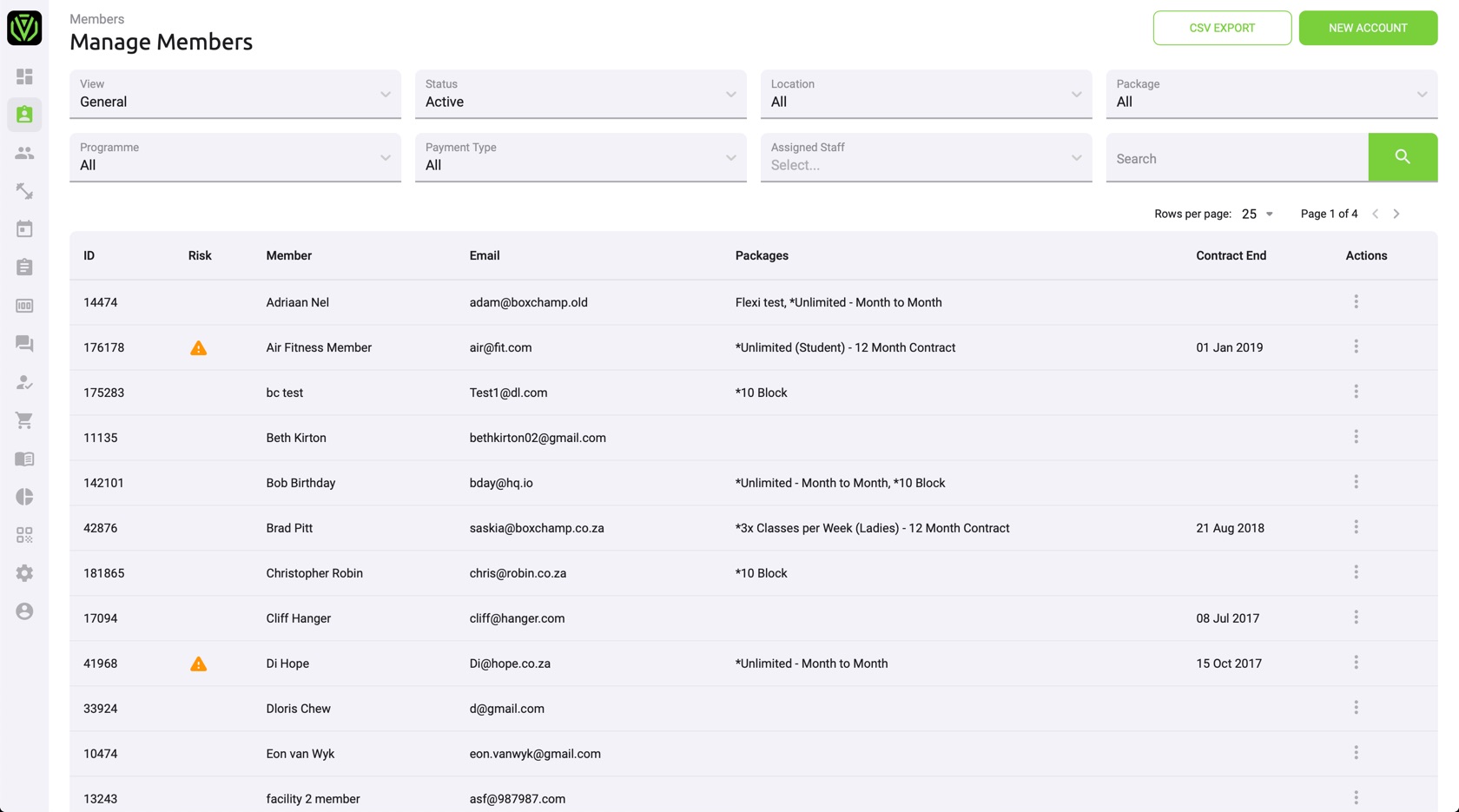
Task: Open the chat messages sidebar icon
Action: [x=24, y=344]
